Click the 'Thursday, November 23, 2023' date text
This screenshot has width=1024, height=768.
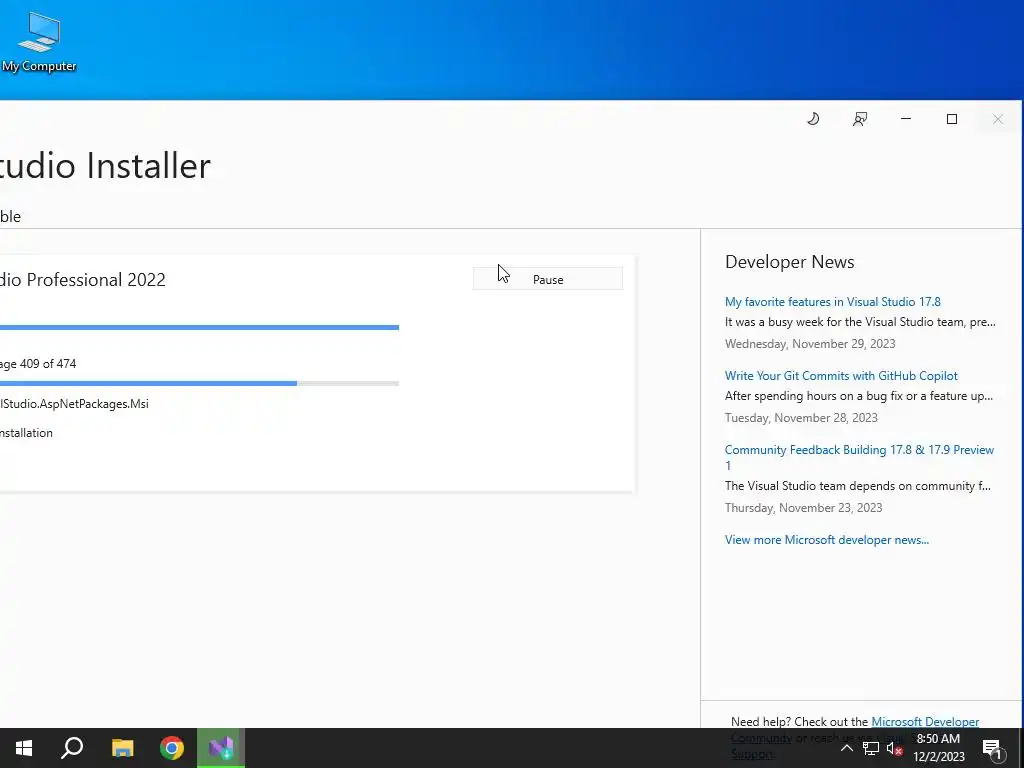pos(803,507)
